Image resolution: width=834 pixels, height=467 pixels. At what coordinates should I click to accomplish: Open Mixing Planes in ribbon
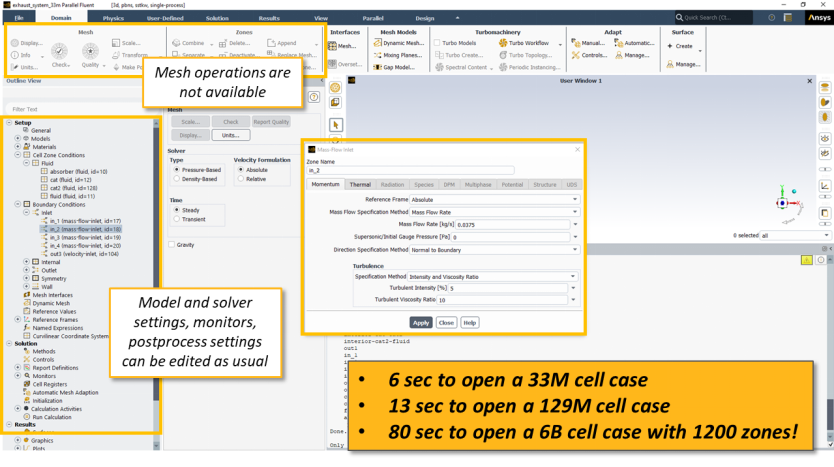pyautogui.click(x=378, y=55)
